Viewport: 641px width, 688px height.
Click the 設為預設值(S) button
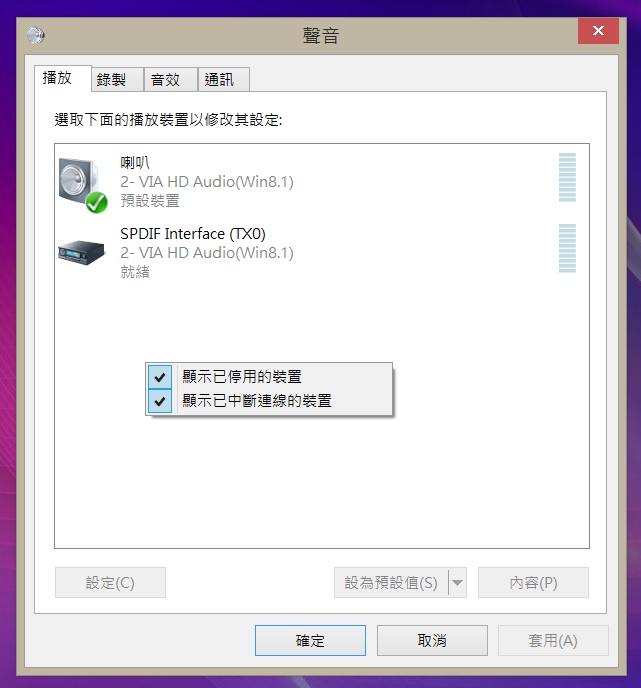point(391,583)
